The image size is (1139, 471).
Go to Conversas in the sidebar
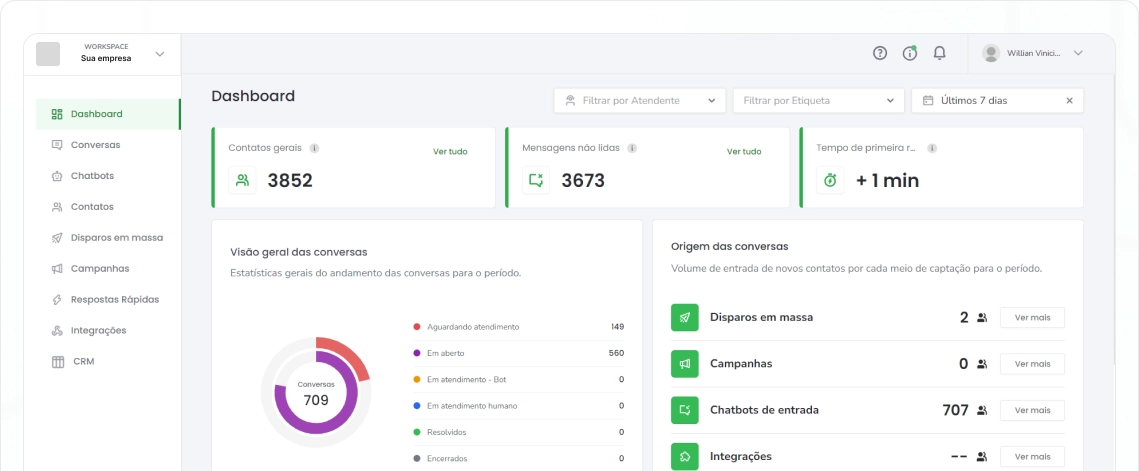point(95,145)
